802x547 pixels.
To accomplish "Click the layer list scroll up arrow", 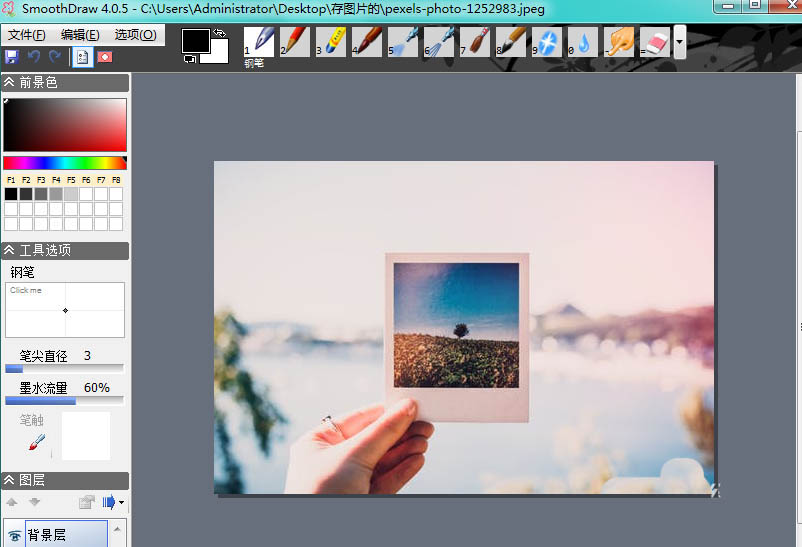I will 117,529.
